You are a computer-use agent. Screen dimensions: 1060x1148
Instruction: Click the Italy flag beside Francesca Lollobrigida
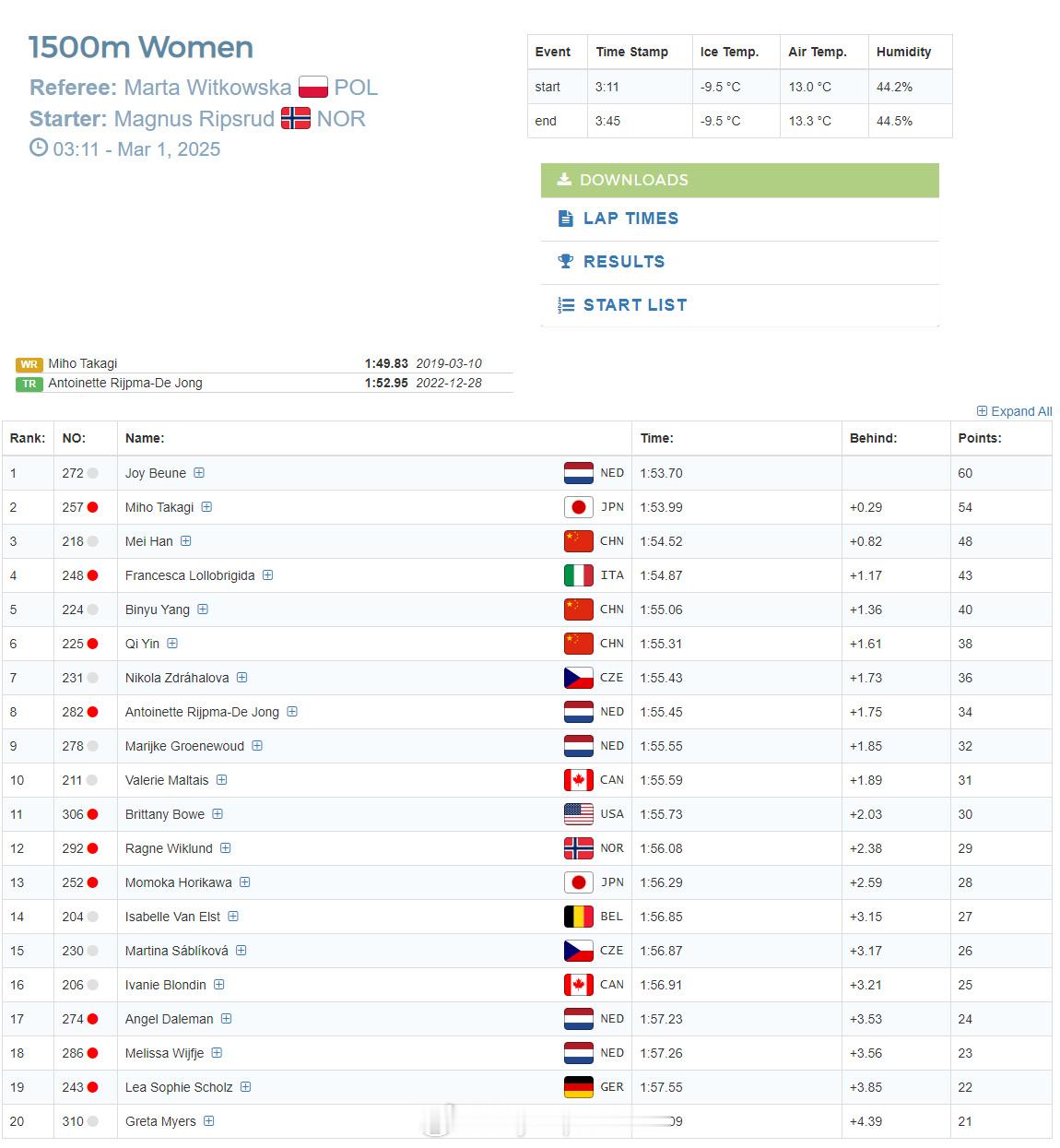[579, 575]
